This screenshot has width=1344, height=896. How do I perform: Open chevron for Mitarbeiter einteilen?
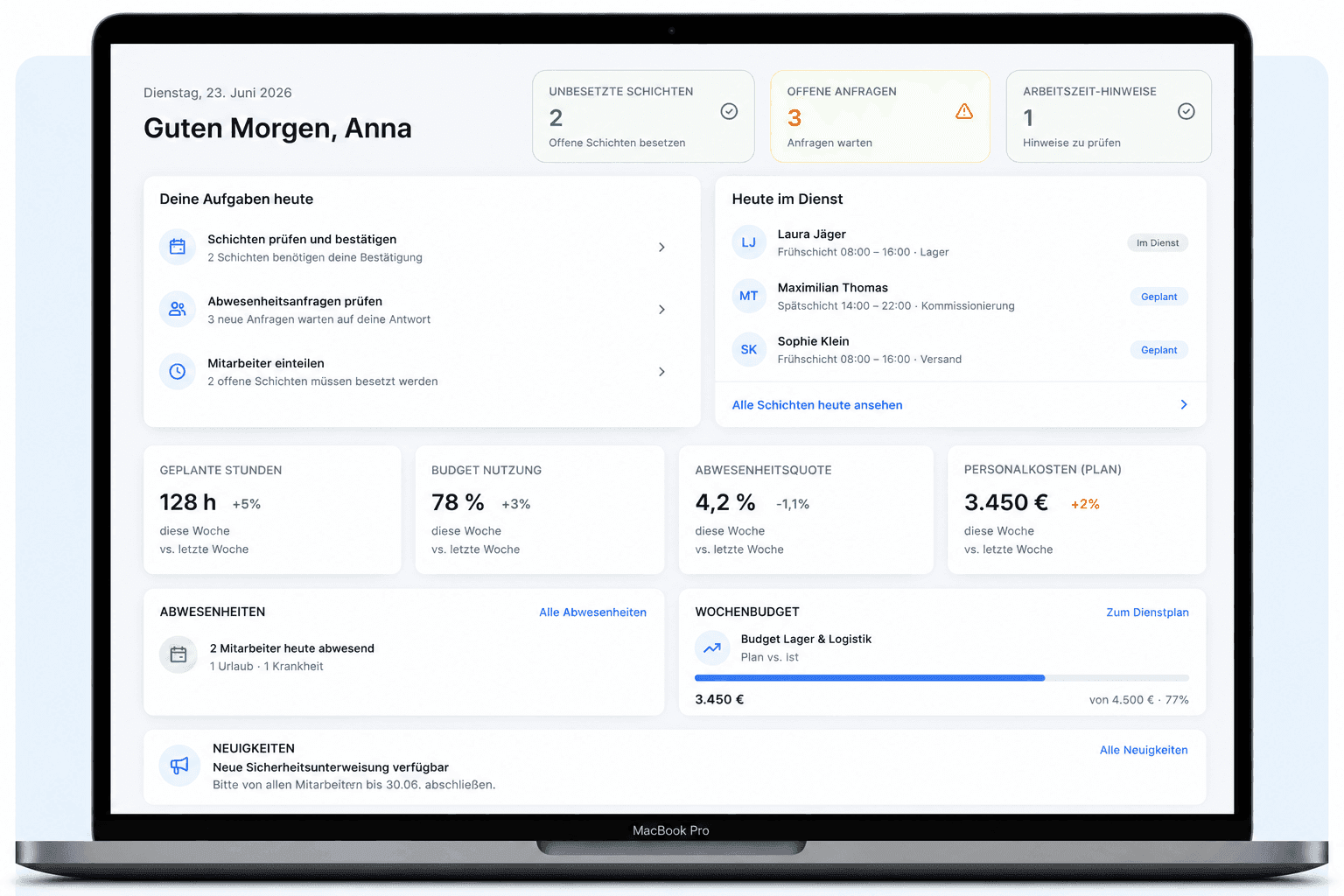point(661,372)
